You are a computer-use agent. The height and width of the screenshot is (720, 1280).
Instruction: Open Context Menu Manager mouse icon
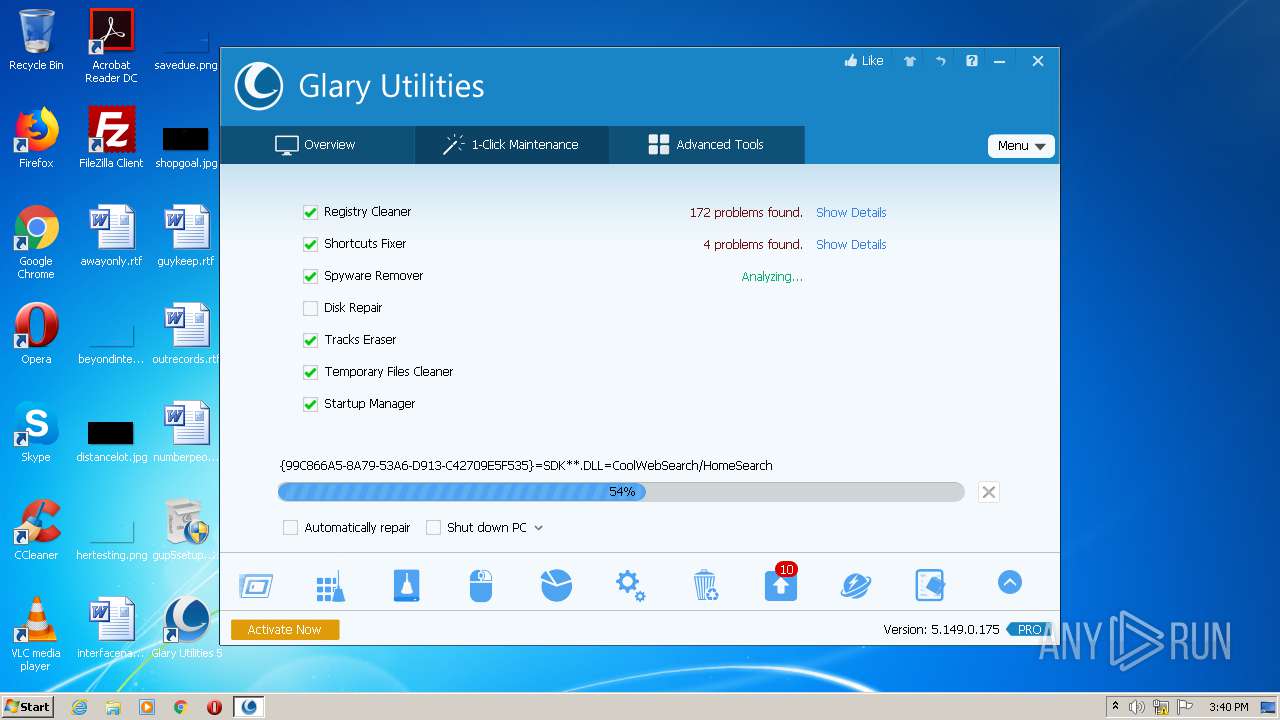(x=481, y=585)
